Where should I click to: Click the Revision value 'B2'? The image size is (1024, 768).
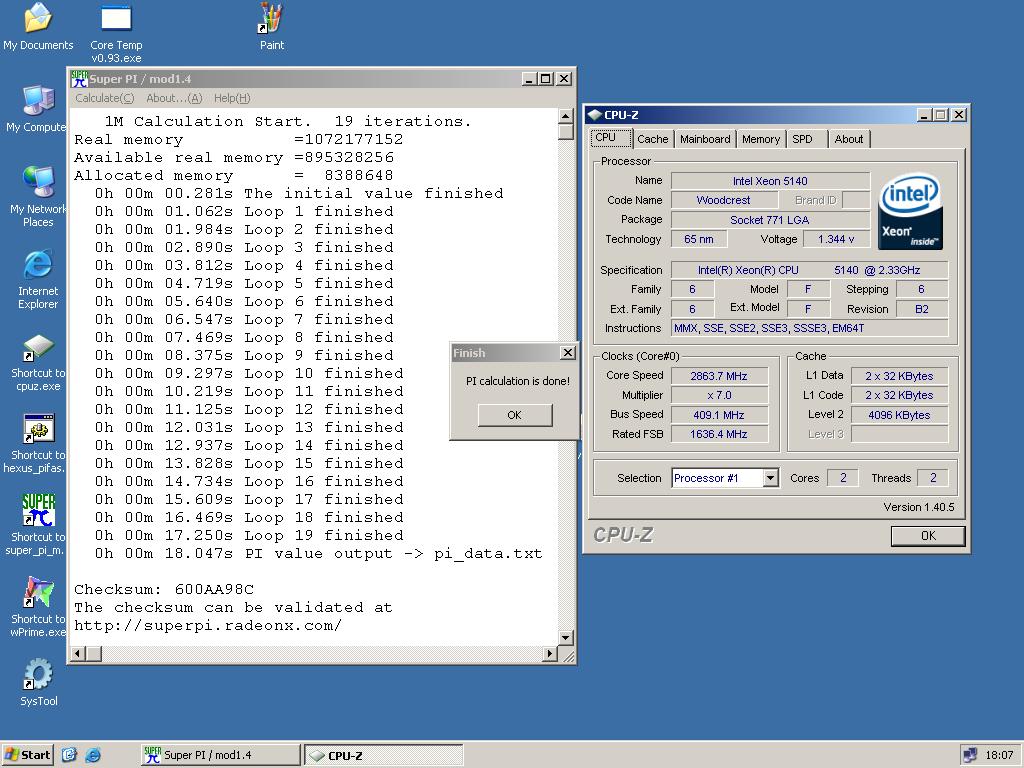pos(921,309)
